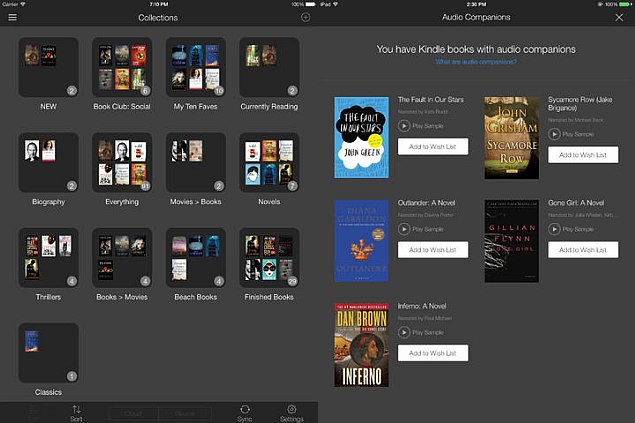Viewport: 635px width, 423px height.
Task: Play sample for Outlander: A Novel
Action: (x=420, y=229)
